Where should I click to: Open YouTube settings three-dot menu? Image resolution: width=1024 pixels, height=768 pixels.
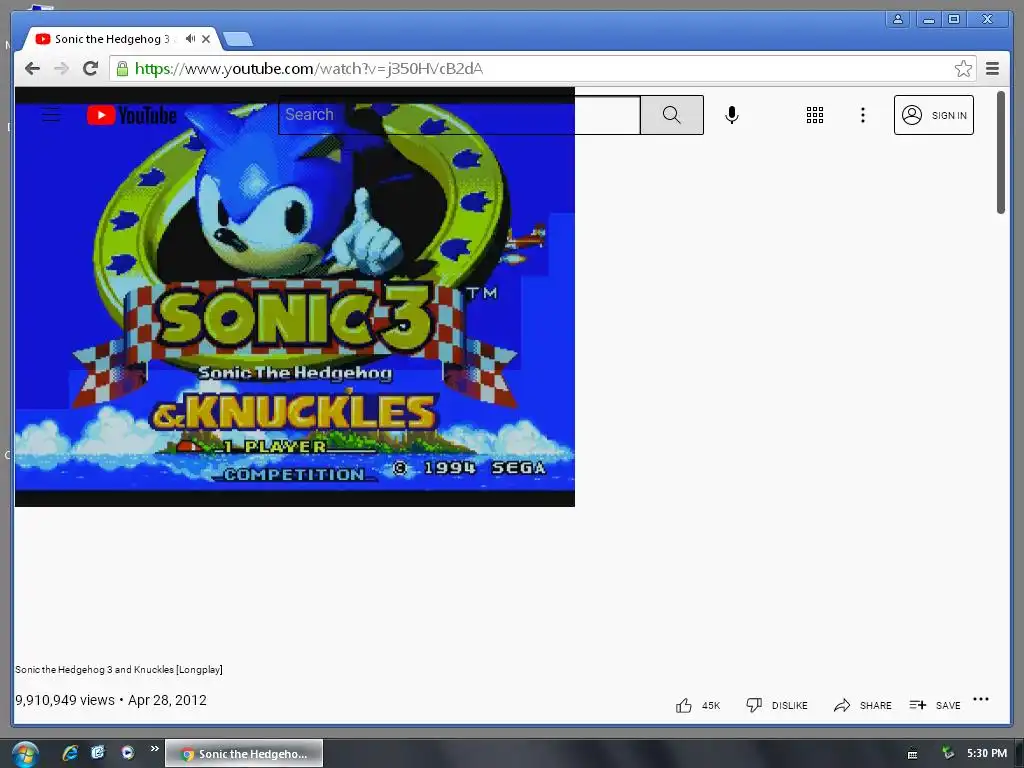pos(863,115)
